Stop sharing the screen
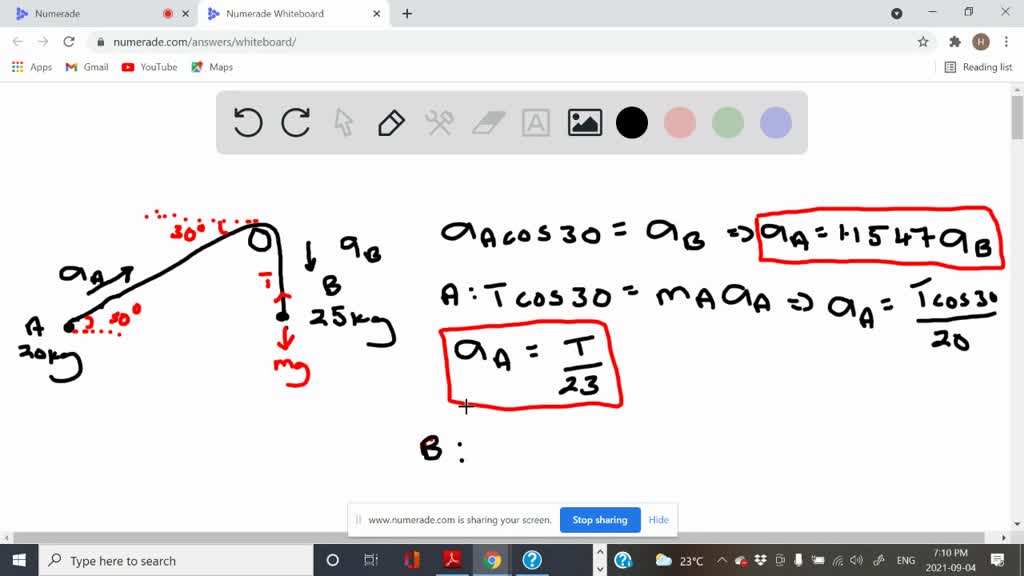 (600, 520)
